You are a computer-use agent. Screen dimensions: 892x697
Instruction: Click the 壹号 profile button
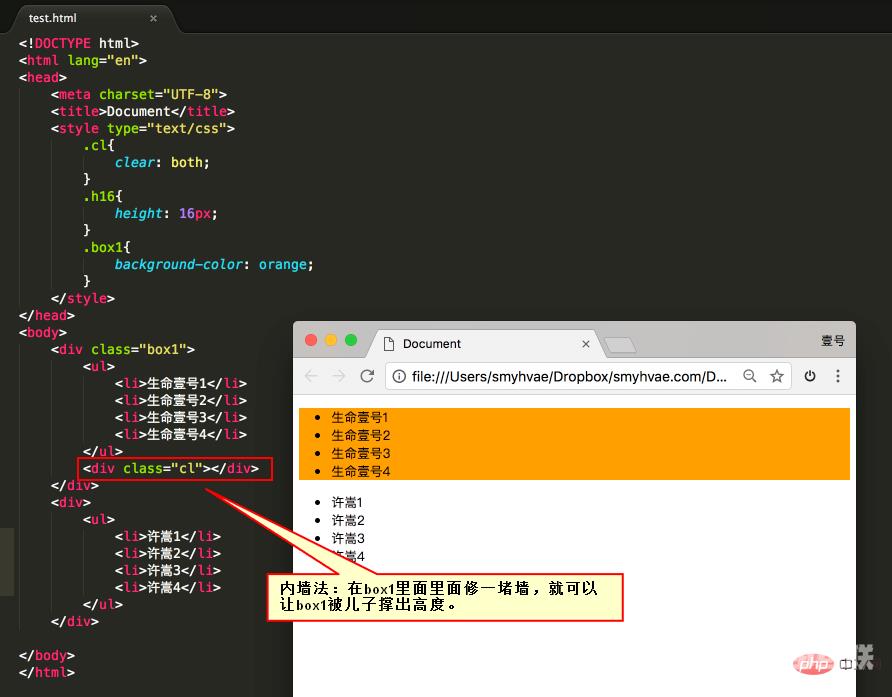click(833, 341)
